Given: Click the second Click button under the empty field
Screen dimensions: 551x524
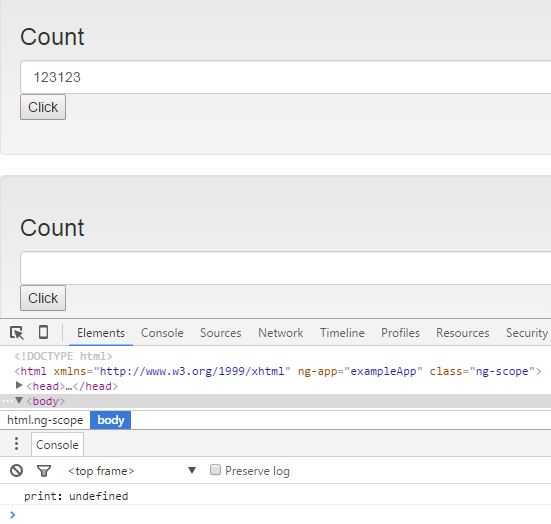Looking at the screenshot, I should click(x=43, y=298).
